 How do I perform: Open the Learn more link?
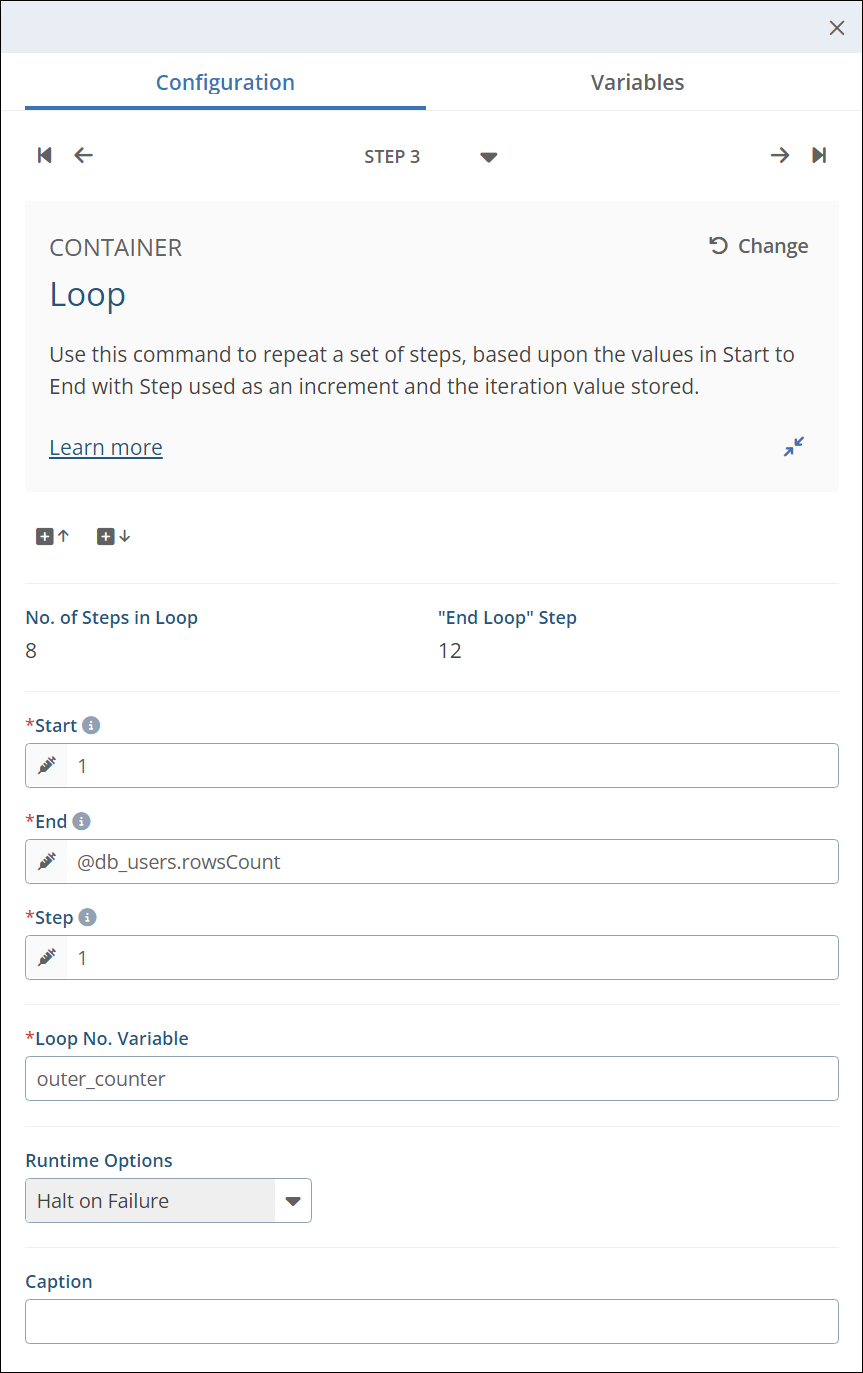(x=106, y=447)
